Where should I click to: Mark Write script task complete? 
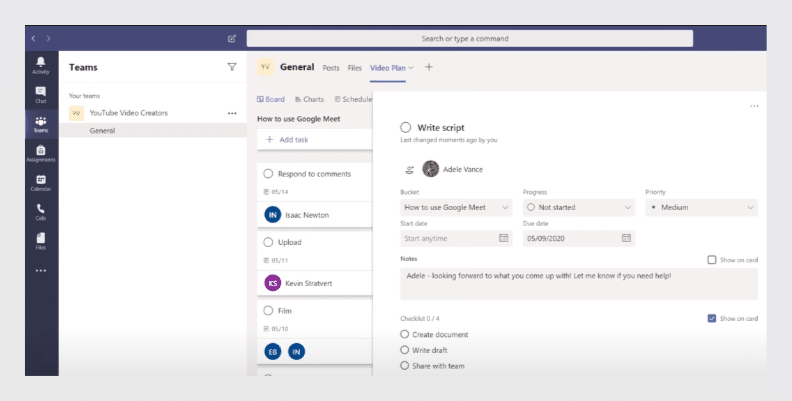pos(406,127)
